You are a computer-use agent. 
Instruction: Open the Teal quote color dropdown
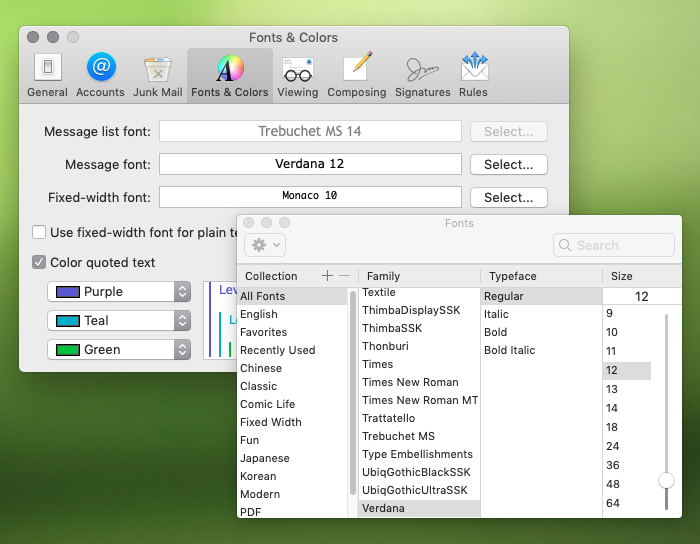[118, 321]
